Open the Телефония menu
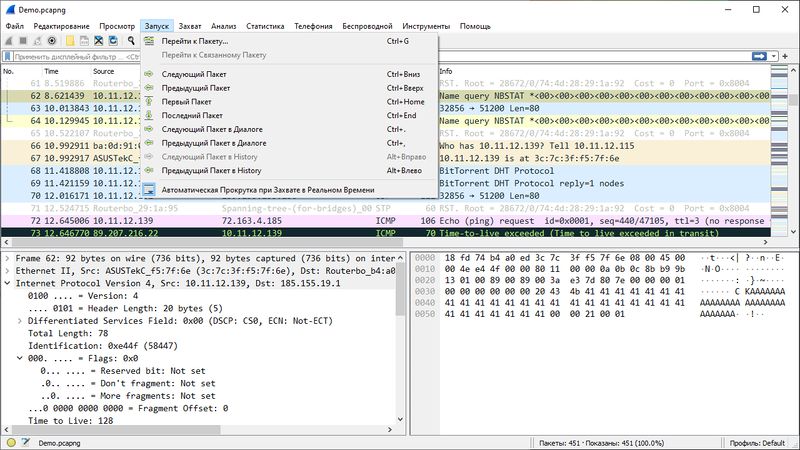Viewport: 800px width, 450px height. coord(313,26)
